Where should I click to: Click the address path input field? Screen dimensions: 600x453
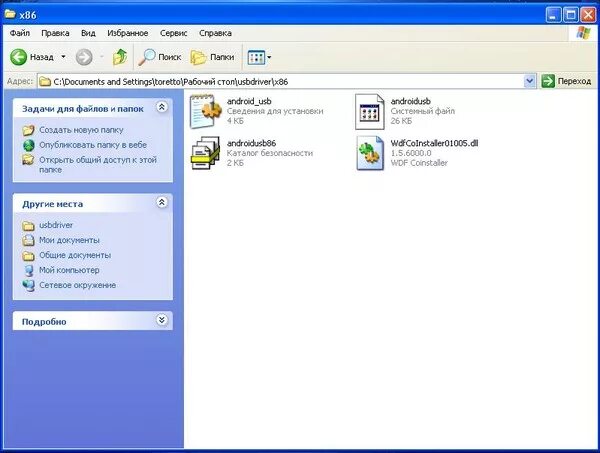pos(287,81)
